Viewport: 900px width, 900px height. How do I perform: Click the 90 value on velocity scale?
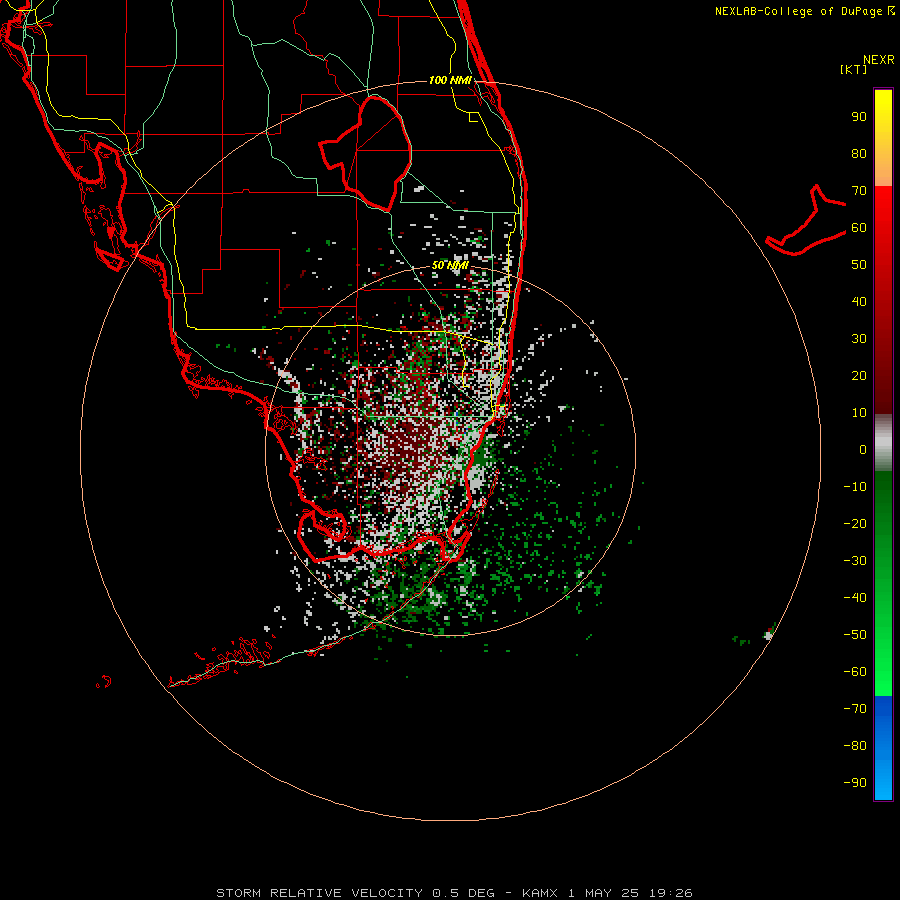[x=859, y=117]
